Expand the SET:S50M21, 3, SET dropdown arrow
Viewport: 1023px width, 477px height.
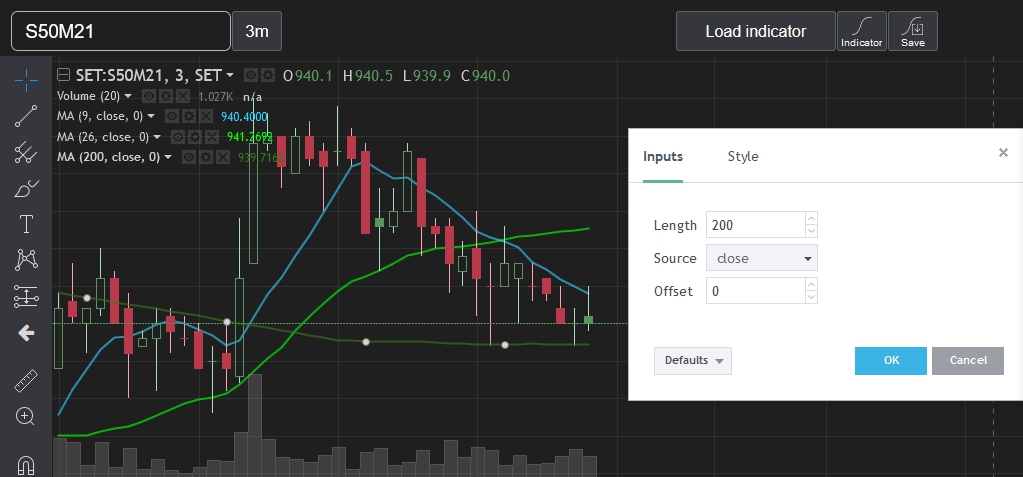[x=230, y=76]
